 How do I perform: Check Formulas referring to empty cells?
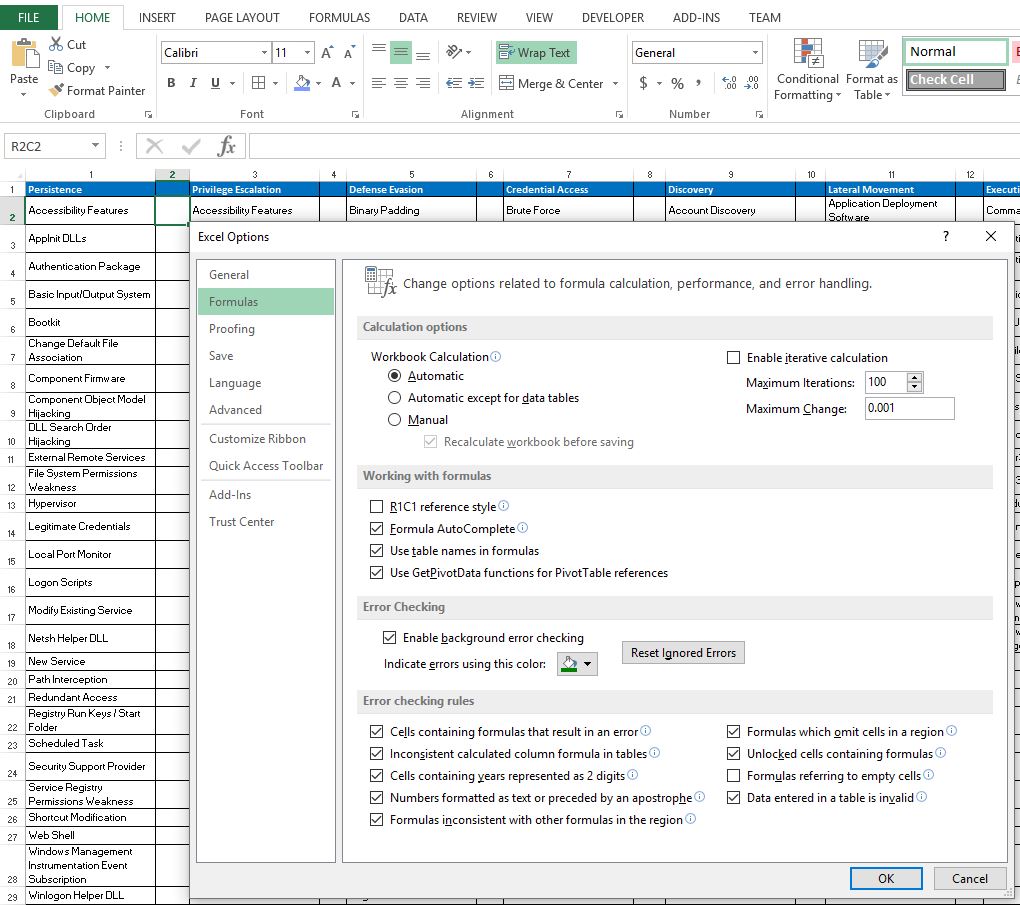(733, 776)
